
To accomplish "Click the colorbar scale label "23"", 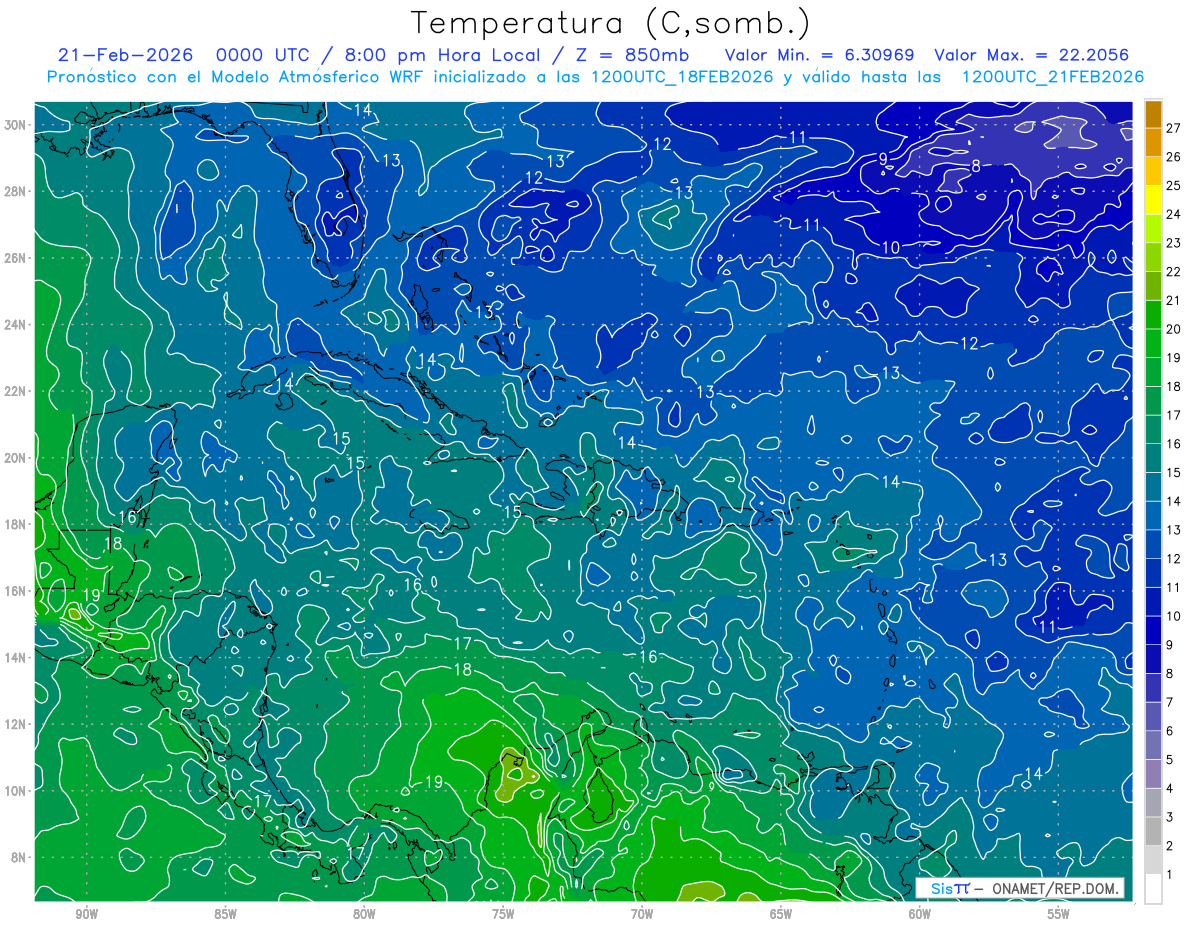I will (x=1173, y=243).
